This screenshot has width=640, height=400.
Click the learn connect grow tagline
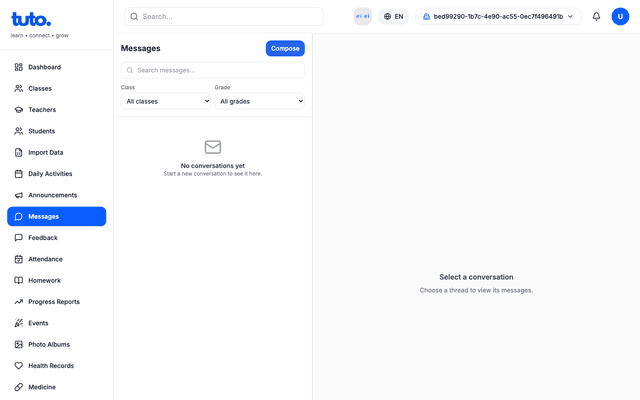[40, 36]
